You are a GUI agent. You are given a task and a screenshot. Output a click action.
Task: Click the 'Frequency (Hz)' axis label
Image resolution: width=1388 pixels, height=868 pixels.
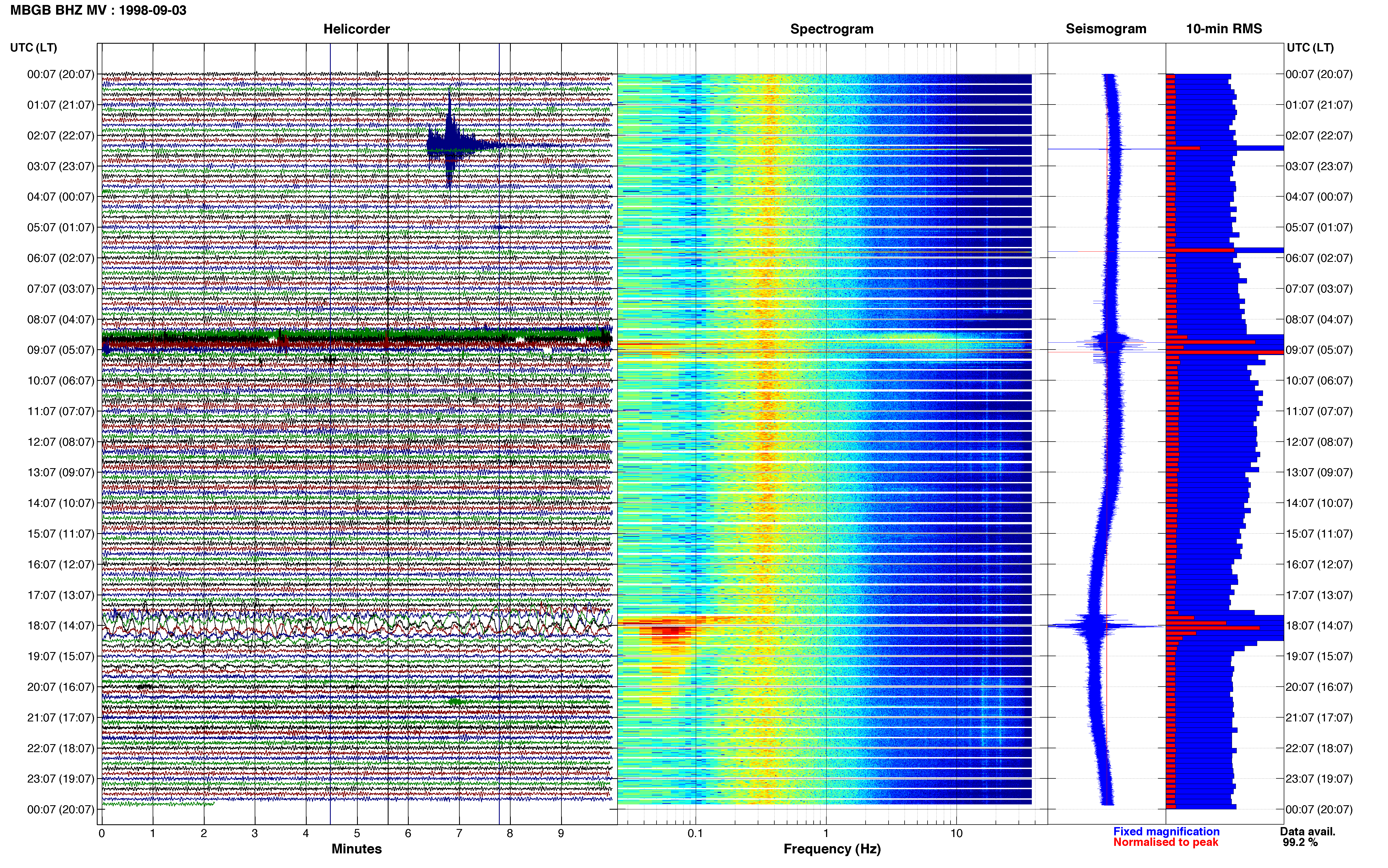[832, 849]
